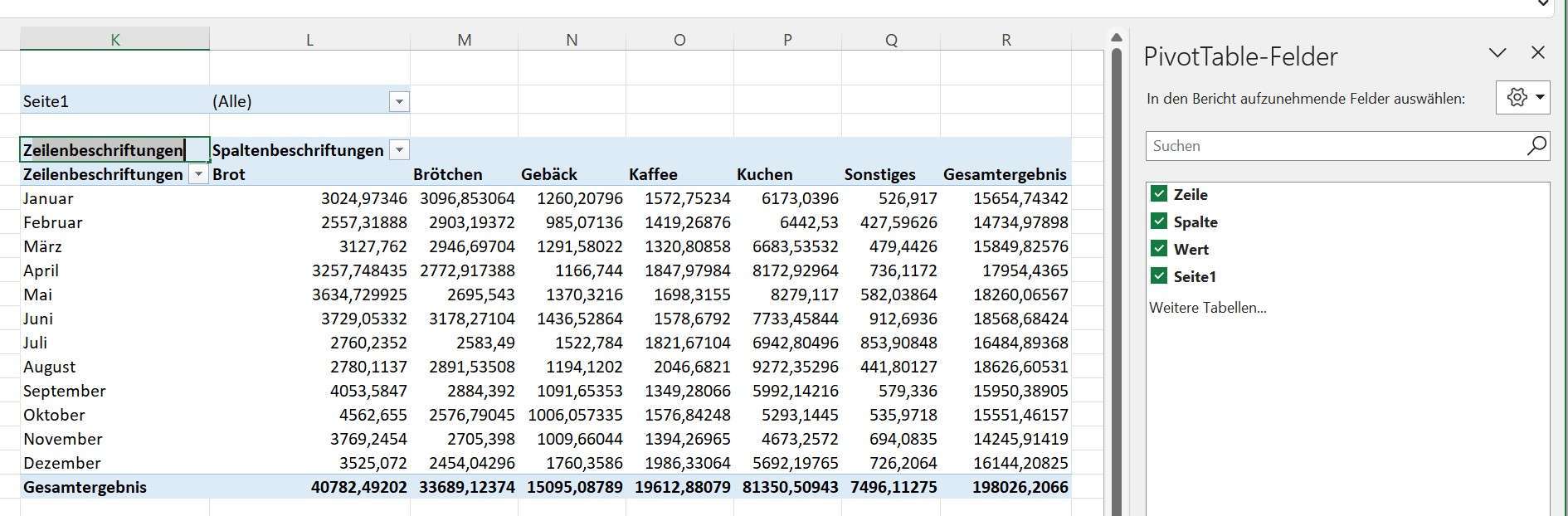Select the November row label

point(114,439)
